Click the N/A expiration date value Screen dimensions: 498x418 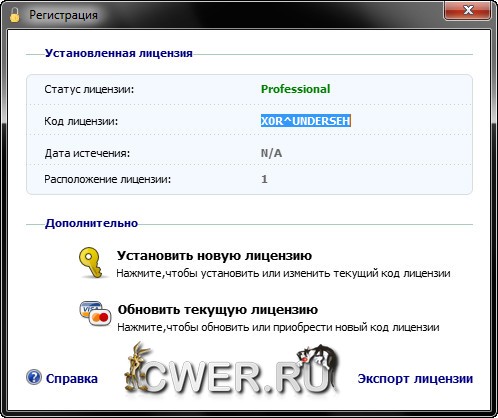coord(271,153)
